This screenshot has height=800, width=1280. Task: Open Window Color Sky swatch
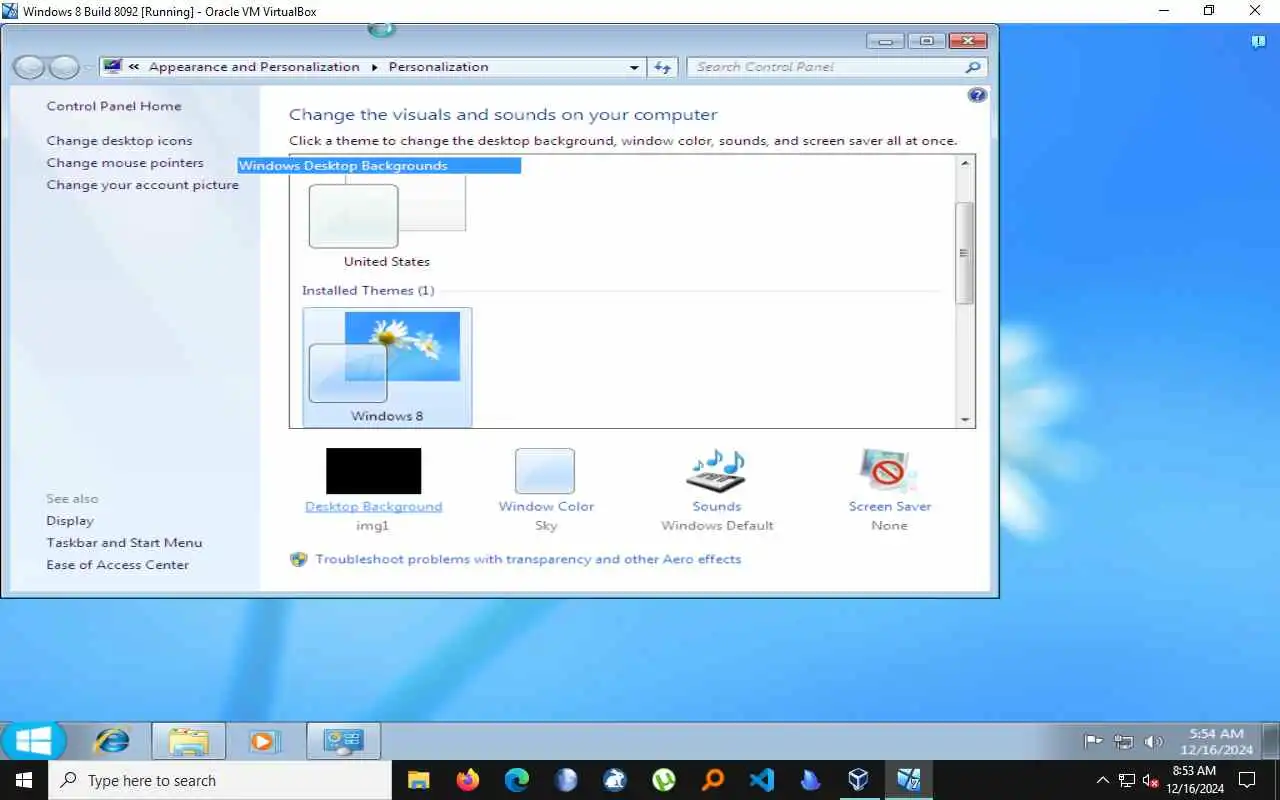pos(545,471)
